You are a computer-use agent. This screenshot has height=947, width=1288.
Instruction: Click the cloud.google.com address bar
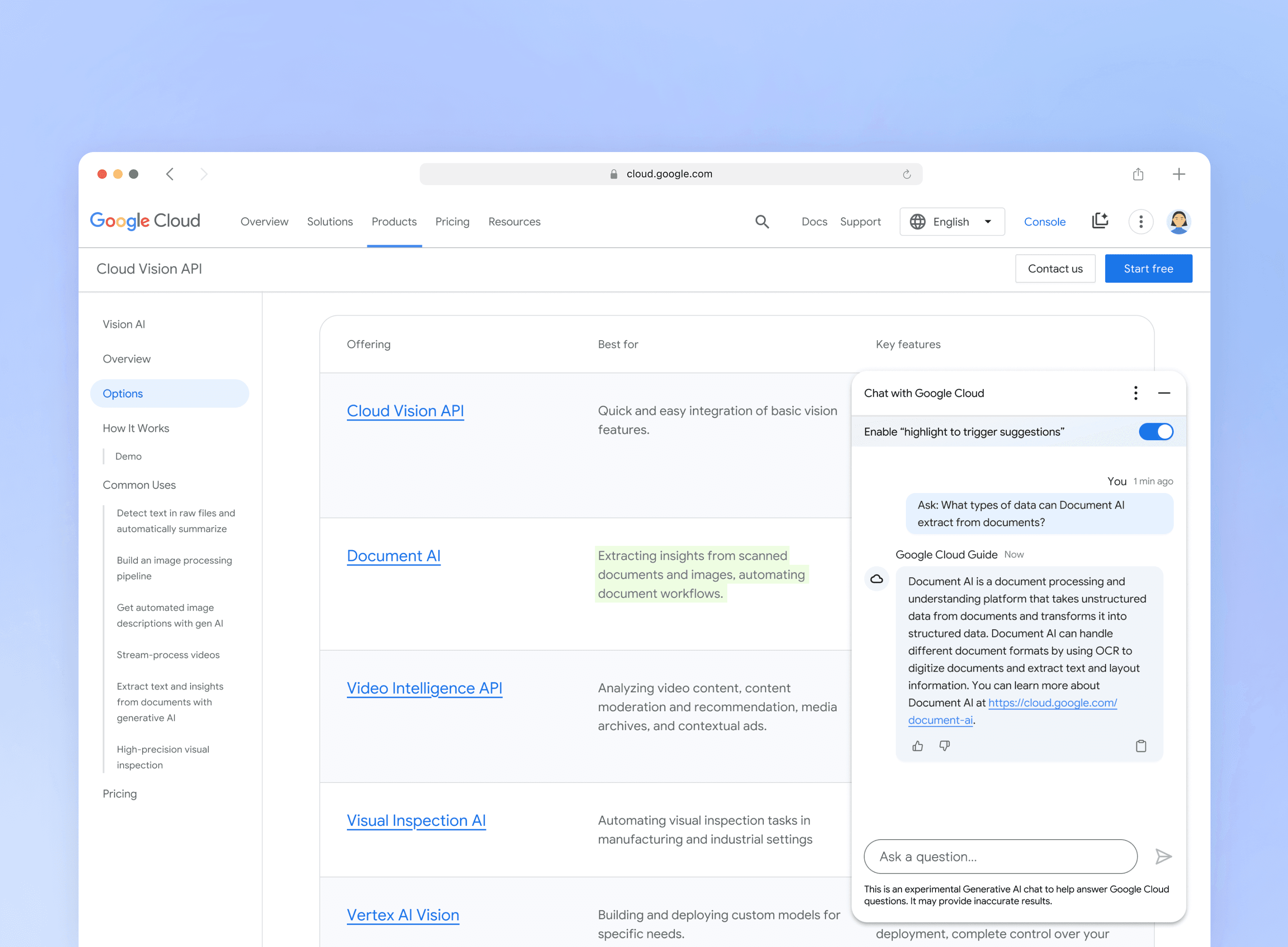tap(671, 174)
